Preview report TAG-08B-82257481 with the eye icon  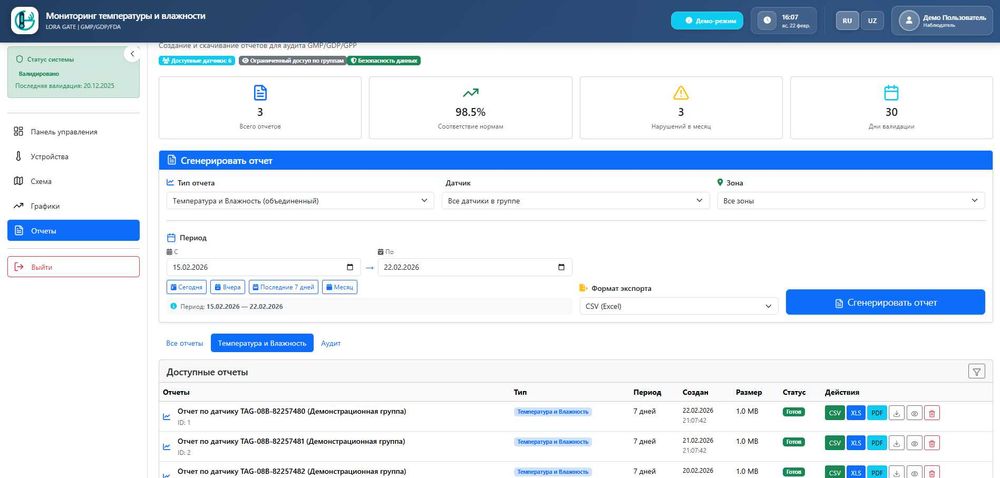click(914, 442)
